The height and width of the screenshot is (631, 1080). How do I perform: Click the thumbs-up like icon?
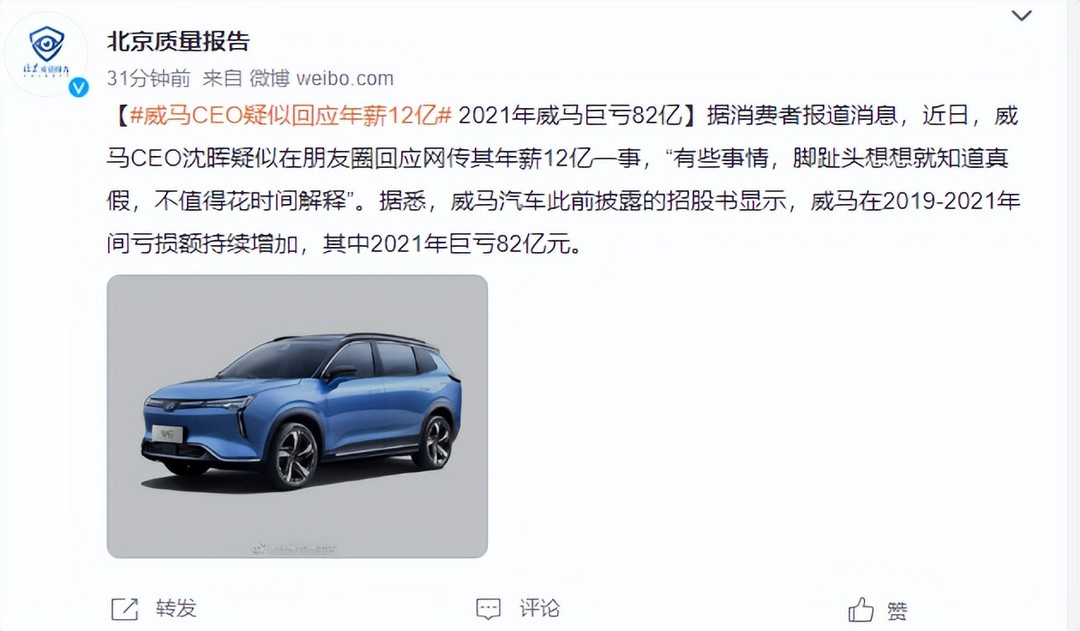[860, 610]
